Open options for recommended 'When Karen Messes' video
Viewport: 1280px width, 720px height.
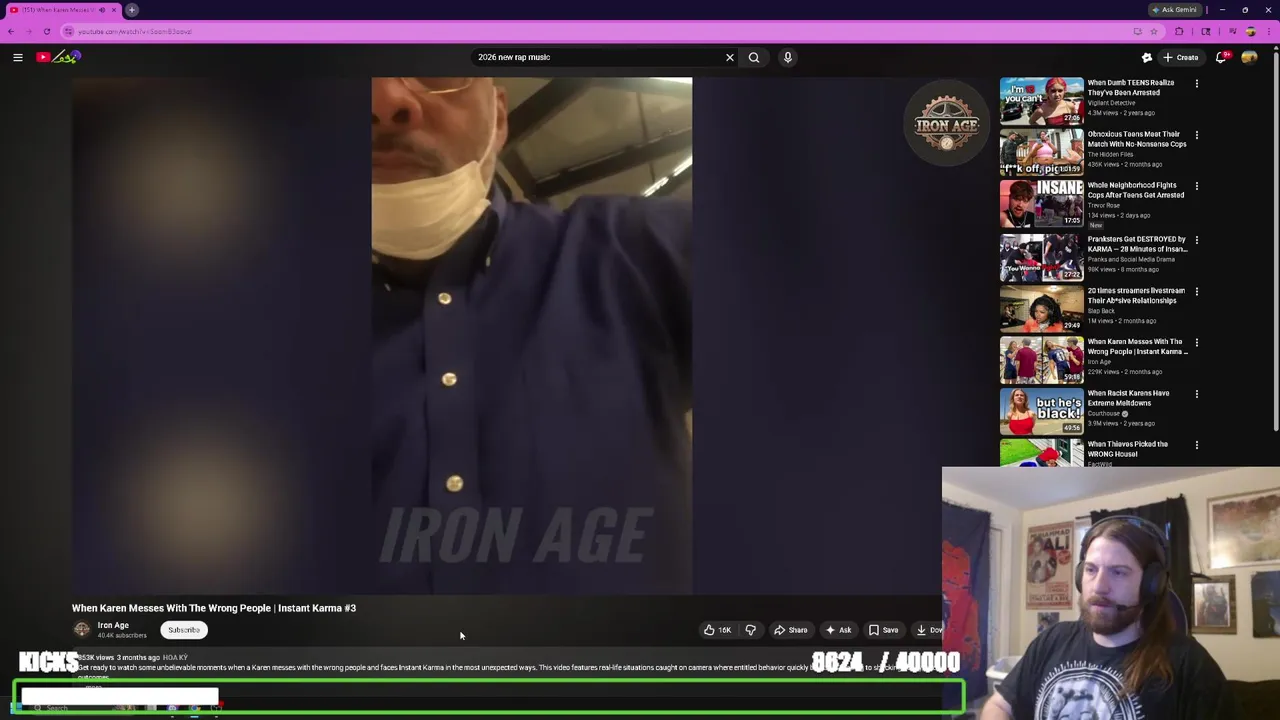click(x=1196, y=342)
